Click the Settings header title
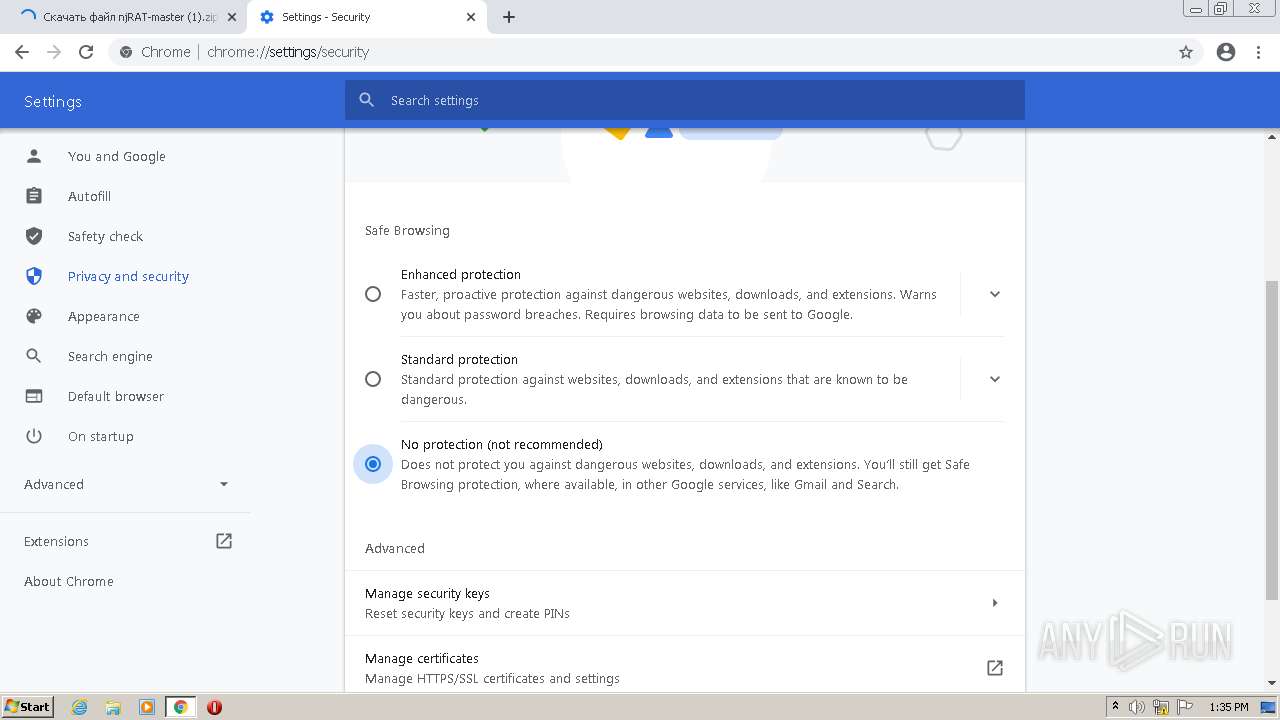 pyautogui.click(x=53, y=101)
